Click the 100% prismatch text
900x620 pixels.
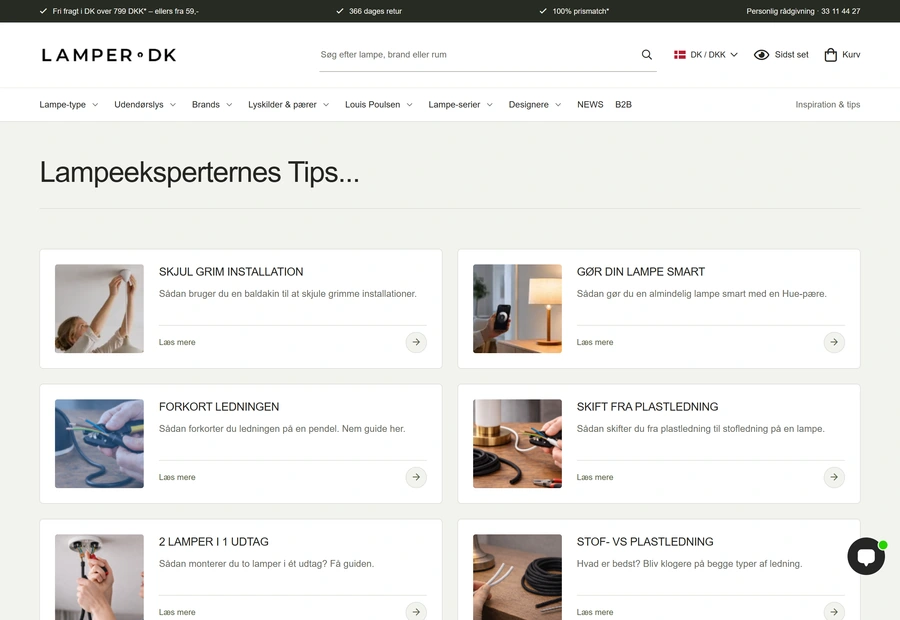(580, 11)
